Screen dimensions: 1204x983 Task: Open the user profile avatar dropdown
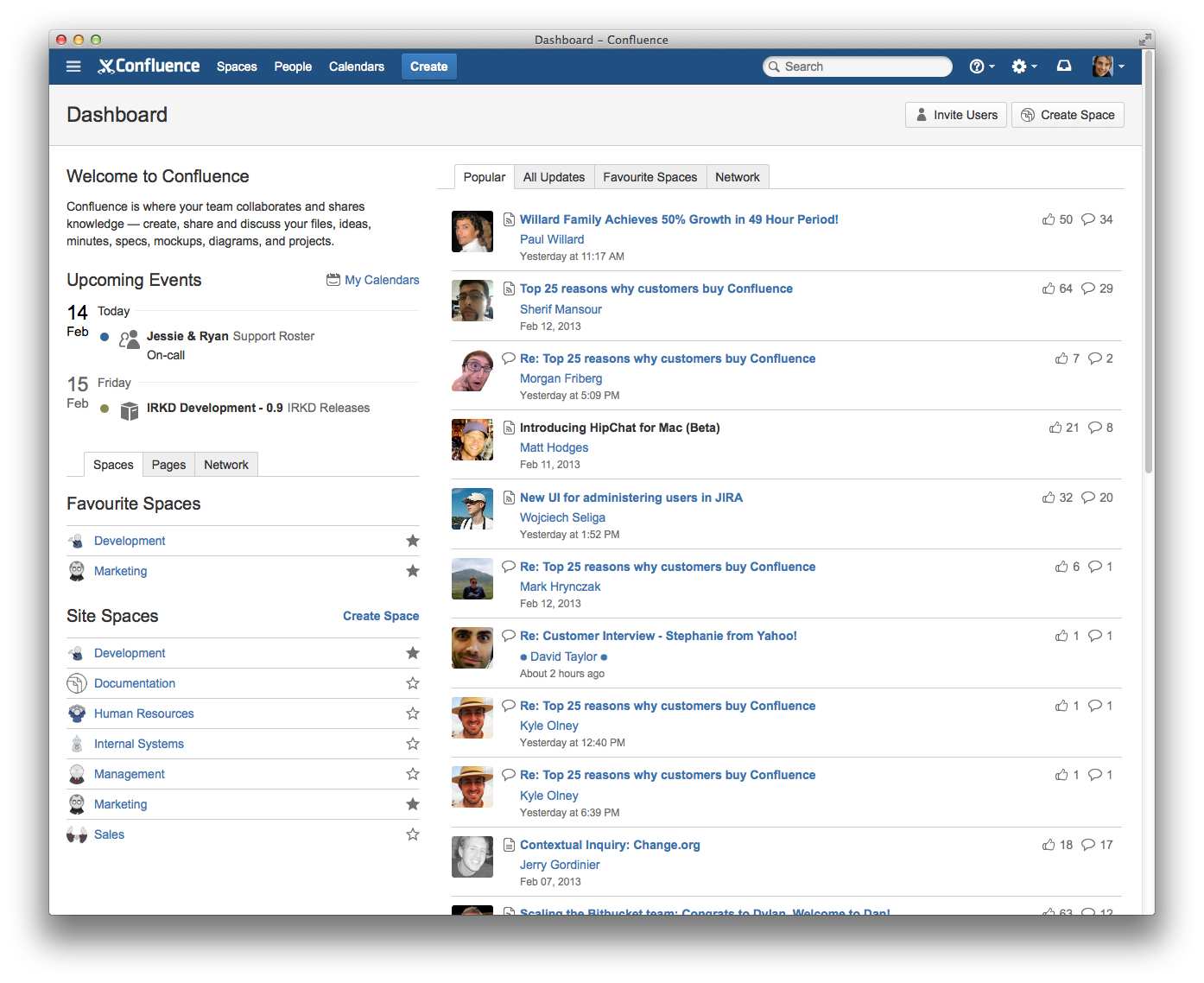point(1108,67)
